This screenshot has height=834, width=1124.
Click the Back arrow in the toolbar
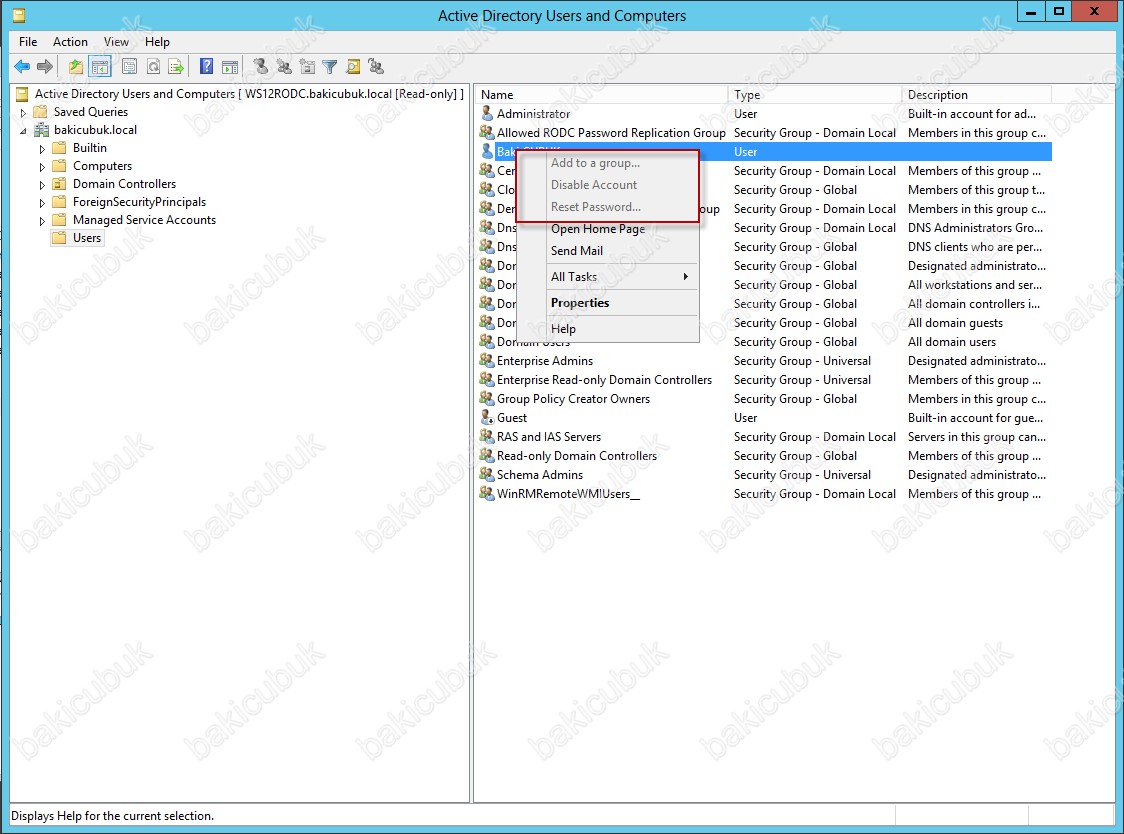(22, 67)
